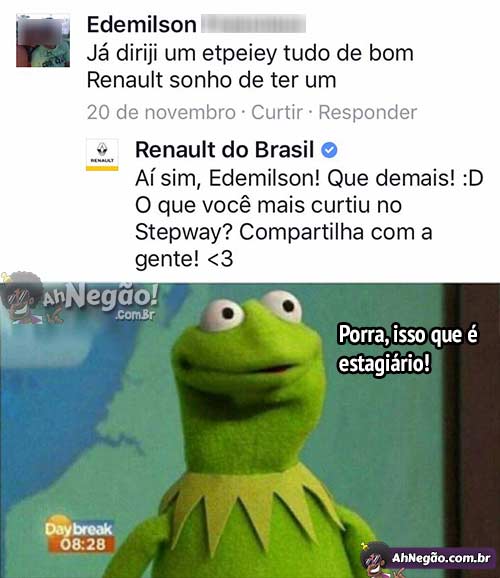Click Responder to reply
Screen dimensions: 500x578
[x=368, y=112]
